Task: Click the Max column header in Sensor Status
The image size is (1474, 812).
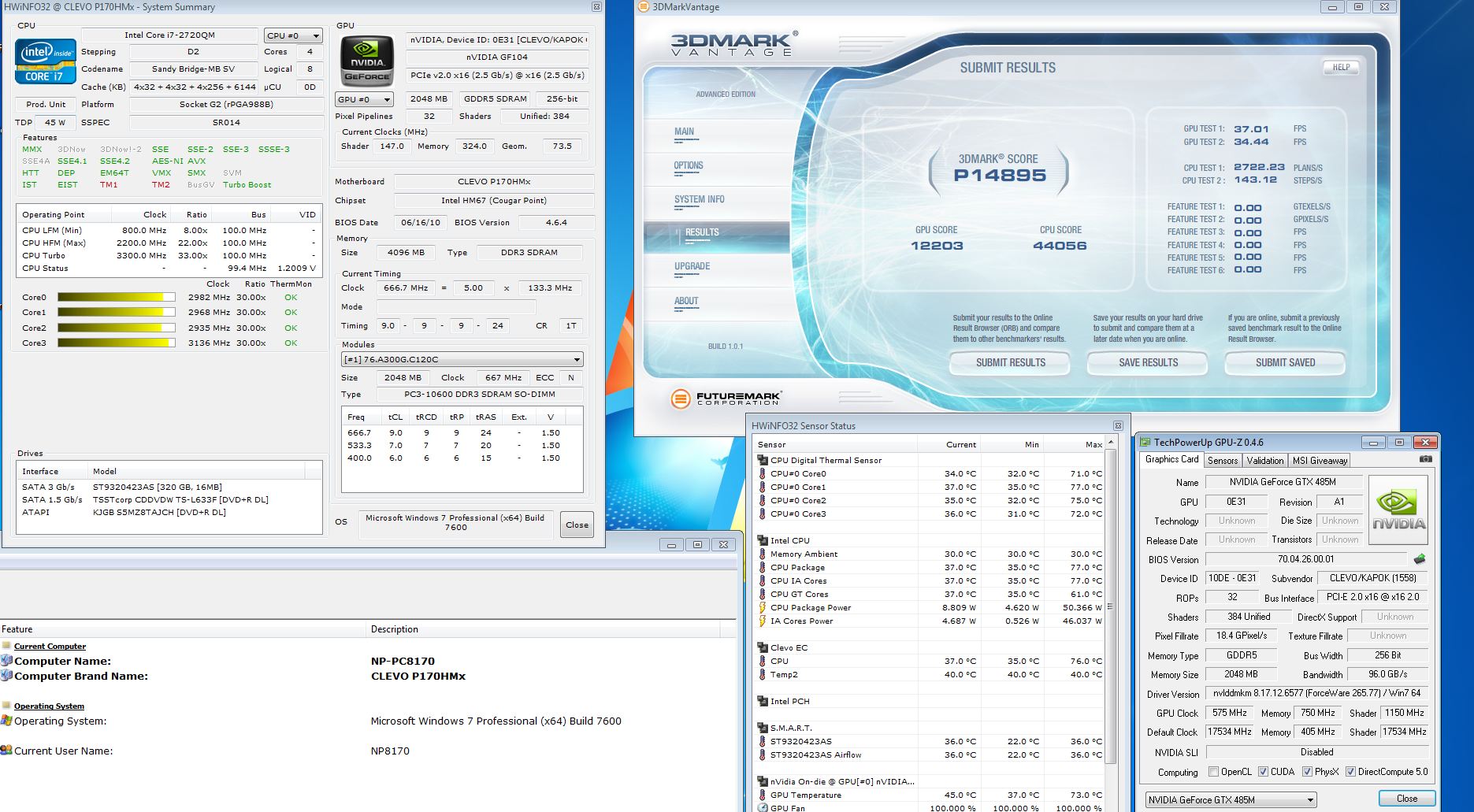Action: click(x=1074, y=445)
